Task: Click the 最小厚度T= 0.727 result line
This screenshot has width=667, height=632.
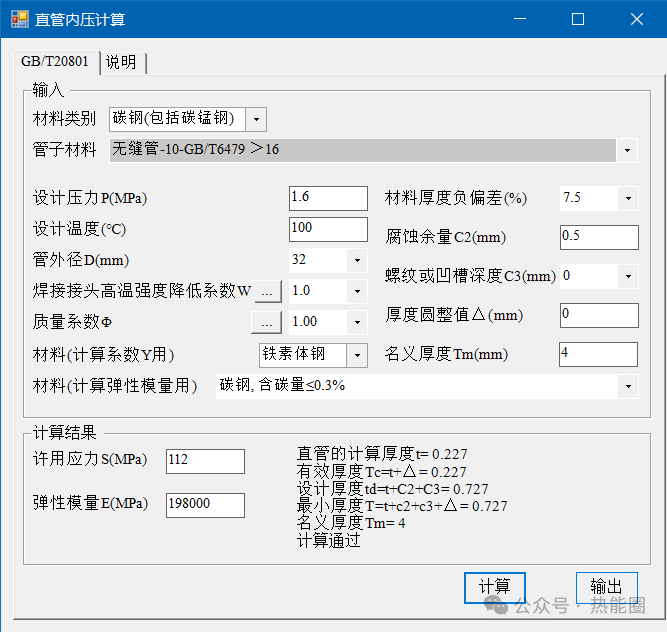Action: pyautogui.click(x=402, y=506)
